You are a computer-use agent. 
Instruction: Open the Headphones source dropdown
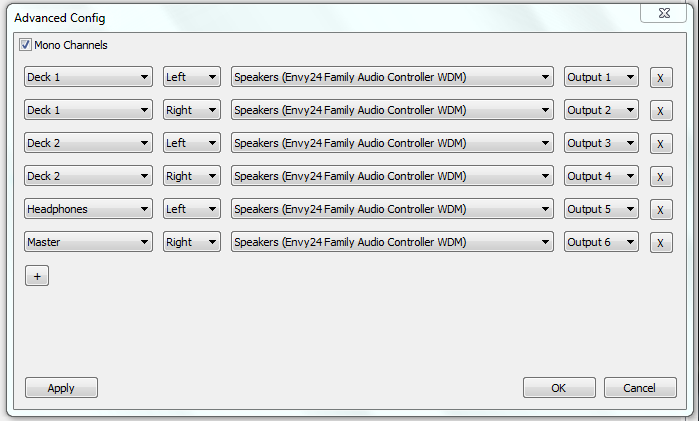88,209
